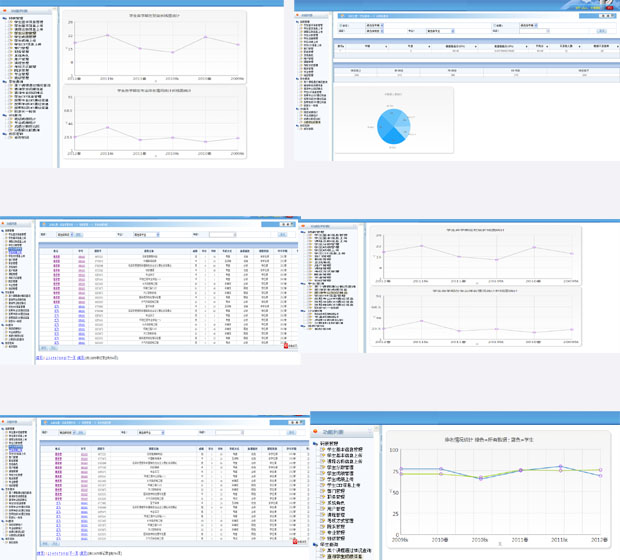Click folder icon beside 课程管理, blue-green chart window
This screenshot has height=560, width=620.
(322, 515)
